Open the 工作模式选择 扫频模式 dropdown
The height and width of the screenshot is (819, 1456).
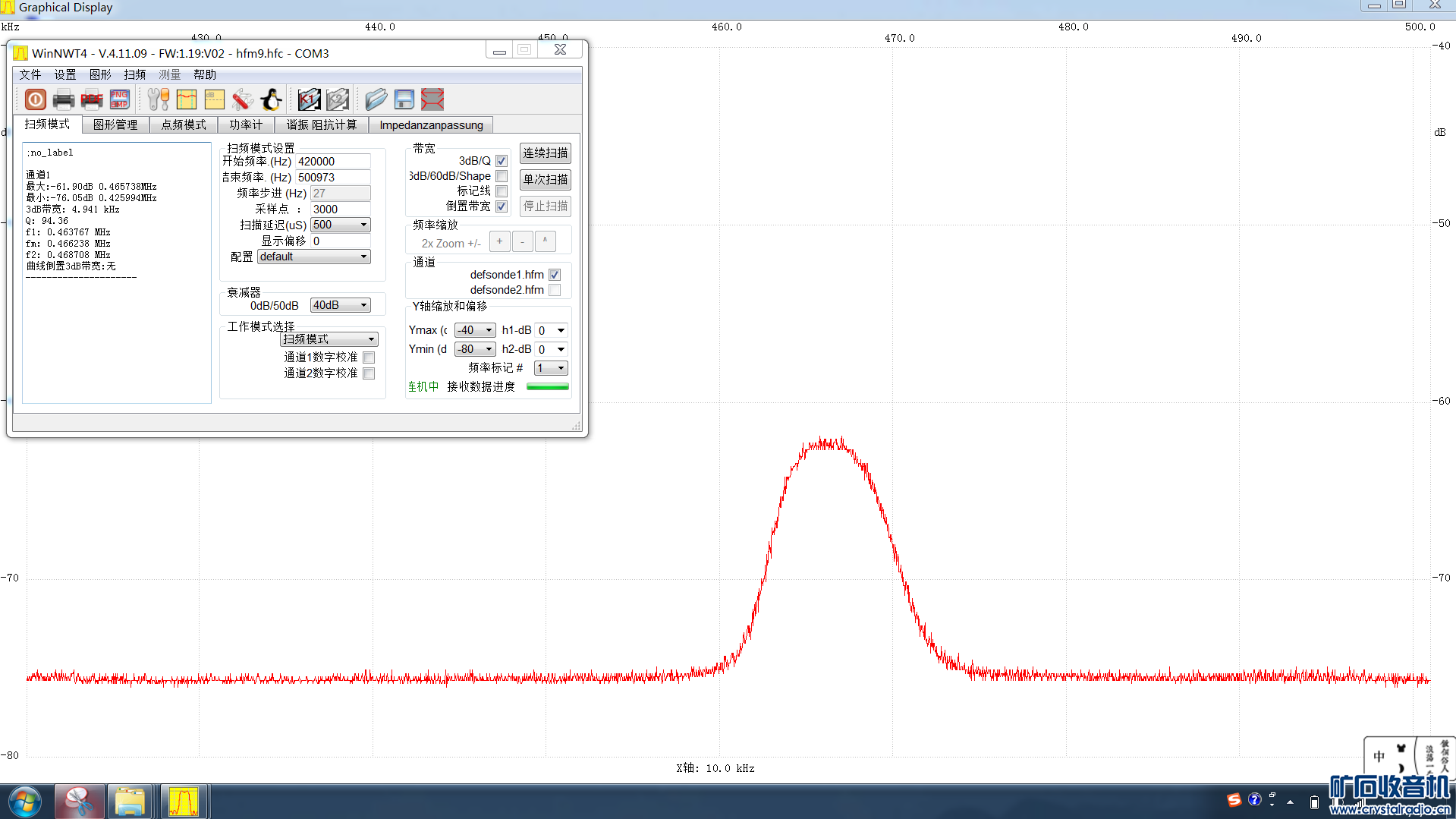coord(329,339)
